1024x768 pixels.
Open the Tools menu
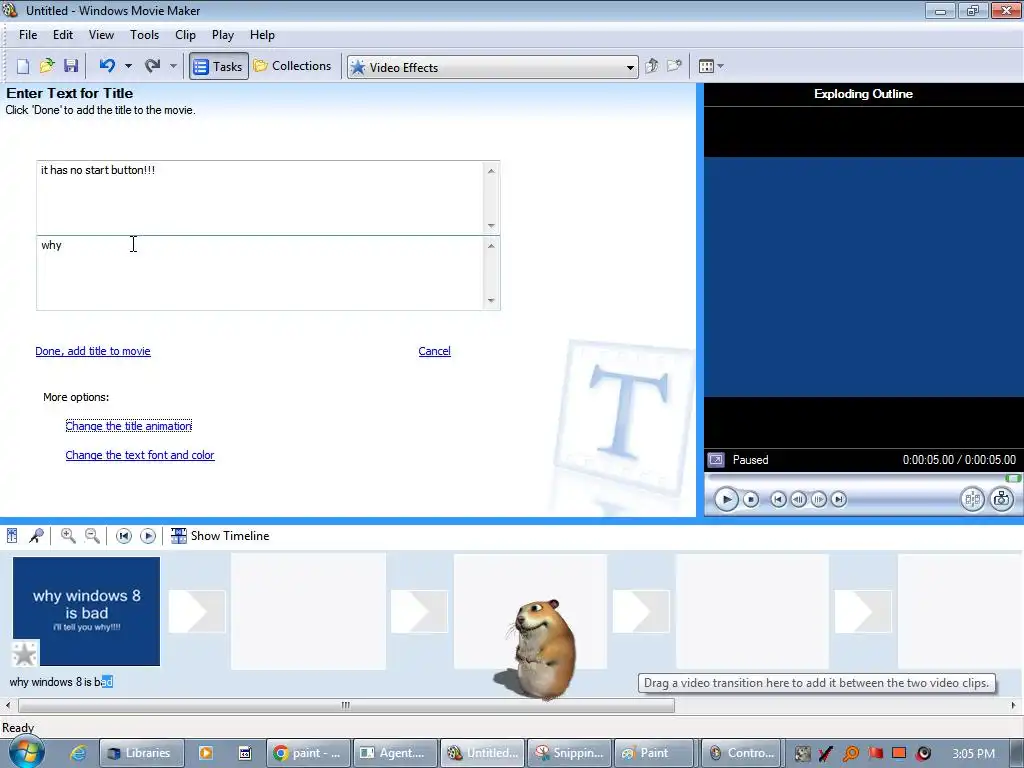[x=144, y=35]
